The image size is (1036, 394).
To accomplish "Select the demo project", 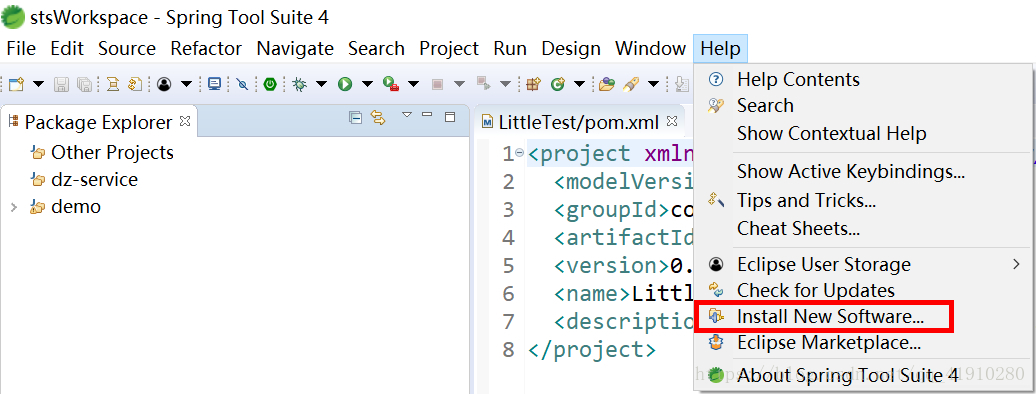I will coord(76,207).
